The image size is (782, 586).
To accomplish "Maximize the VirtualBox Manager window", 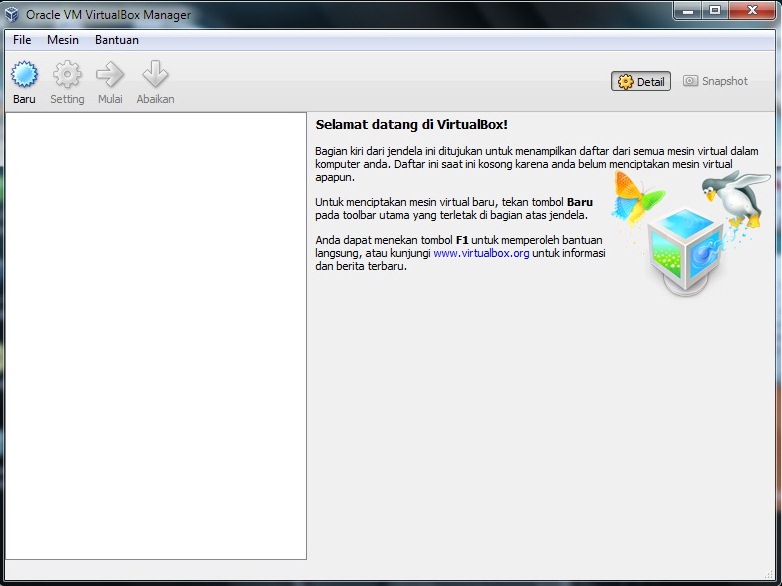I will click(715, 10).
